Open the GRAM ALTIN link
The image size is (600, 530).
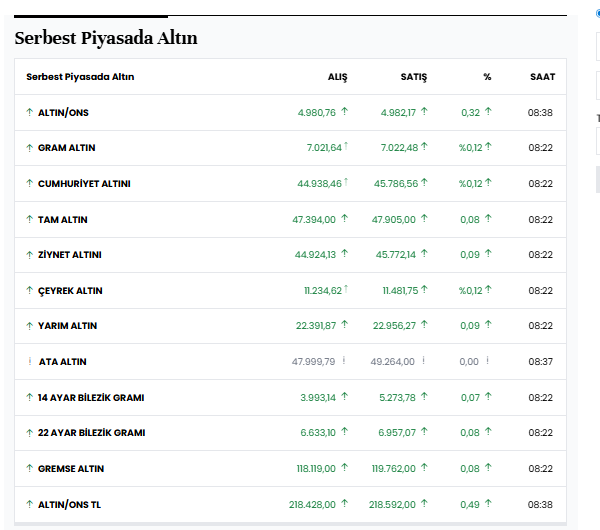pyautogui.click(x=67, y=148)
